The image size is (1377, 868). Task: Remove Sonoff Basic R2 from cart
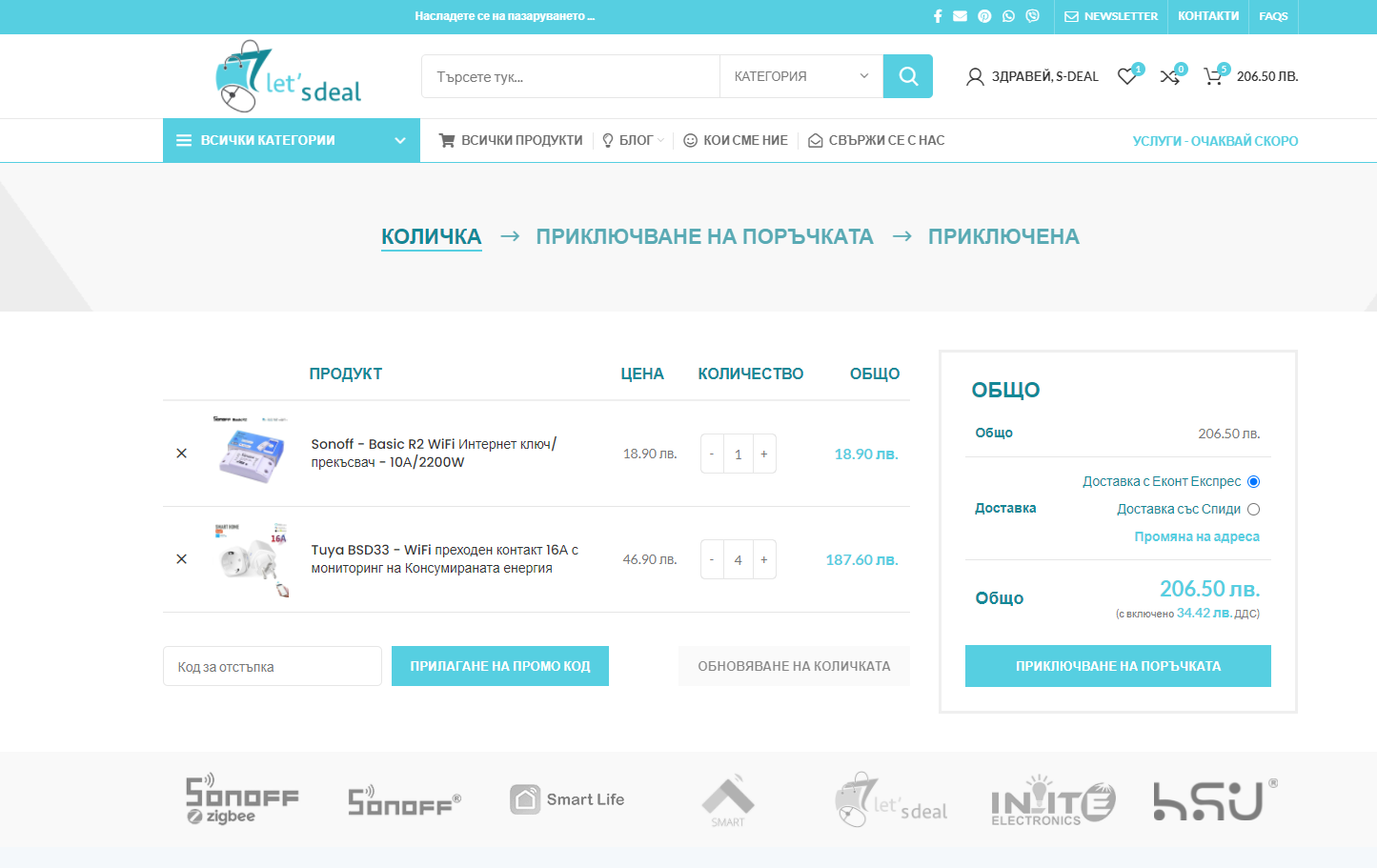tap(181, 454)
